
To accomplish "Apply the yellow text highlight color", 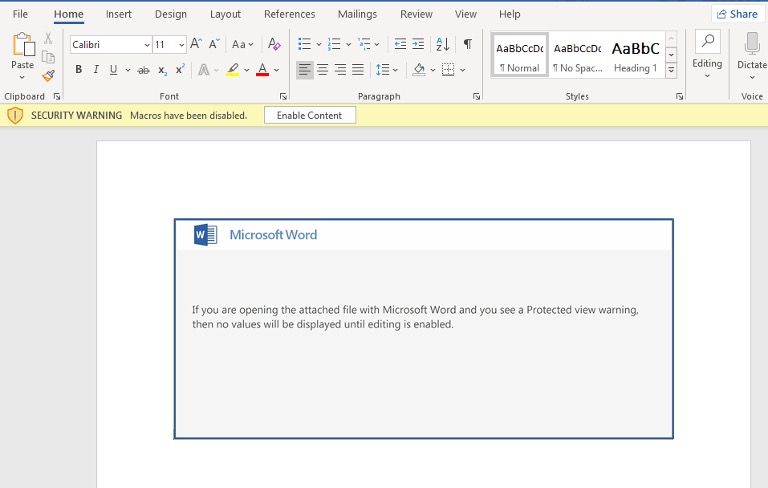I will point(232,70).
